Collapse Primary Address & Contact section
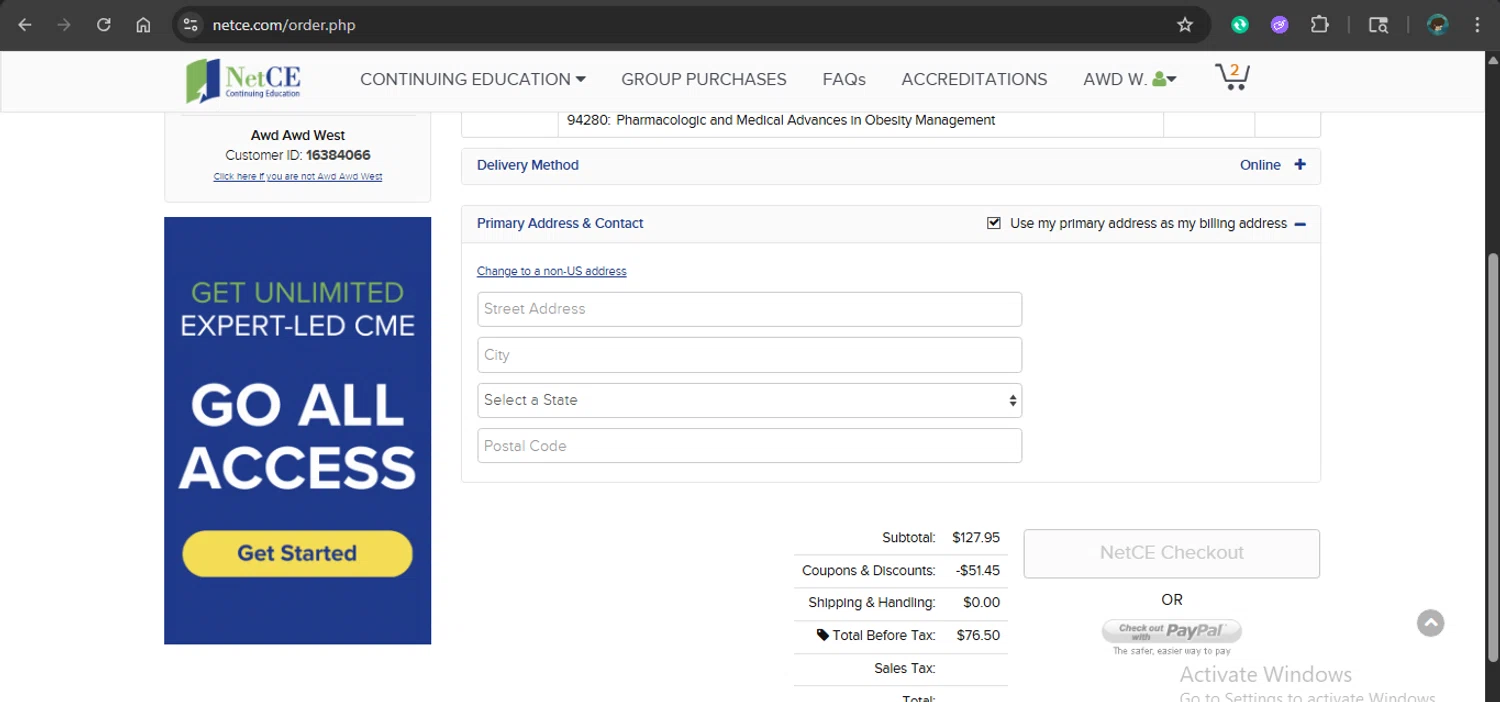This screenshot has height=702, width=1500. (1300, 224)
